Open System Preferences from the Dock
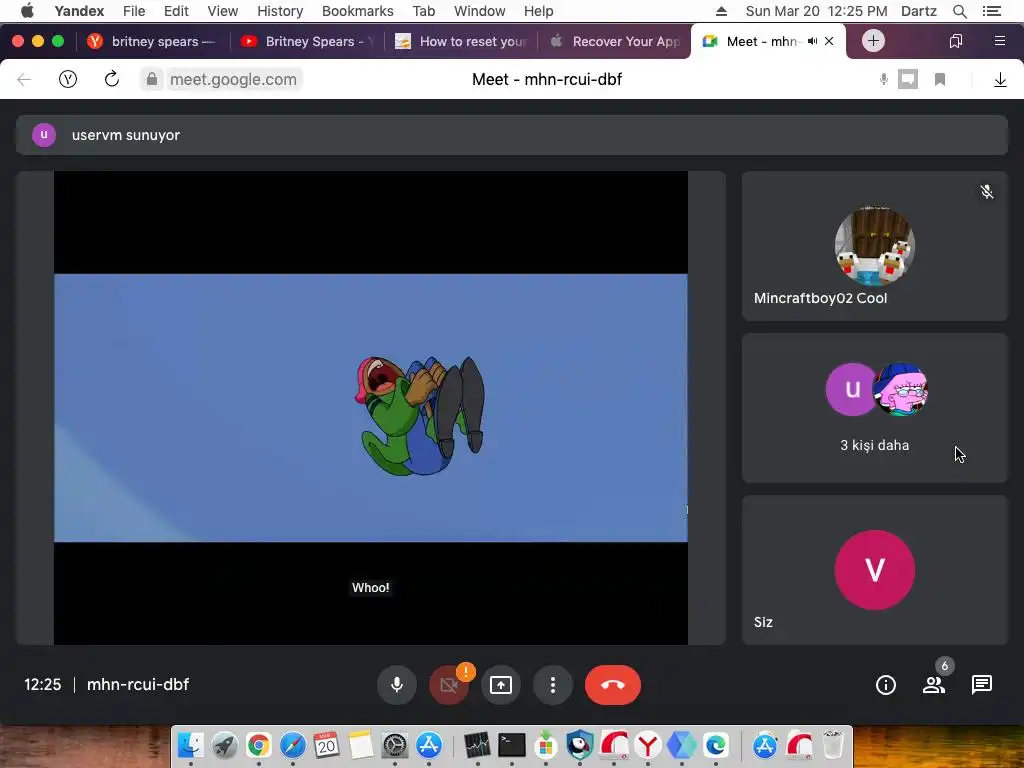Image resolution: width=1024 pixels, height=768 pixels. click(x=394, y=744)
